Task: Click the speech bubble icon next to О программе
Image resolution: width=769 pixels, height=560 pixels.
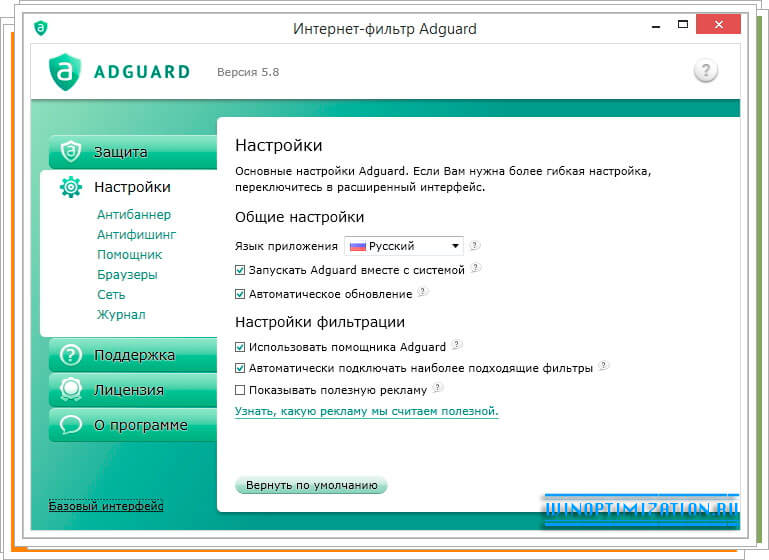Action: [x=71, y=425]
